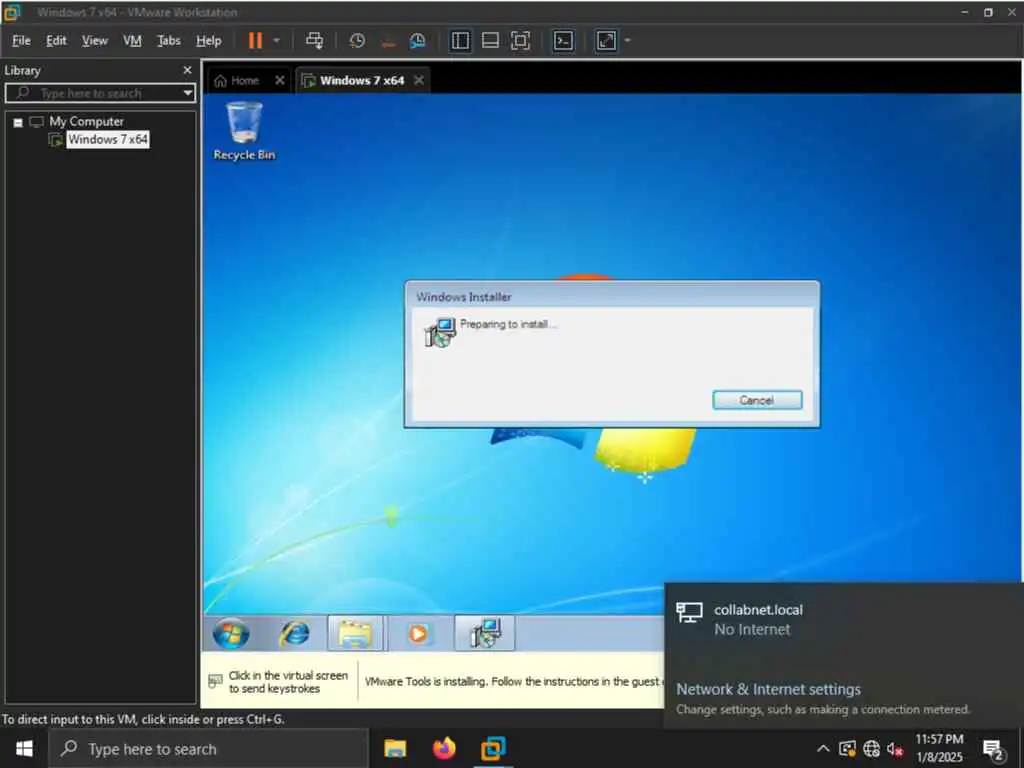Open the Tabs menu
The image size is (1024, 768).
point(168,40)
